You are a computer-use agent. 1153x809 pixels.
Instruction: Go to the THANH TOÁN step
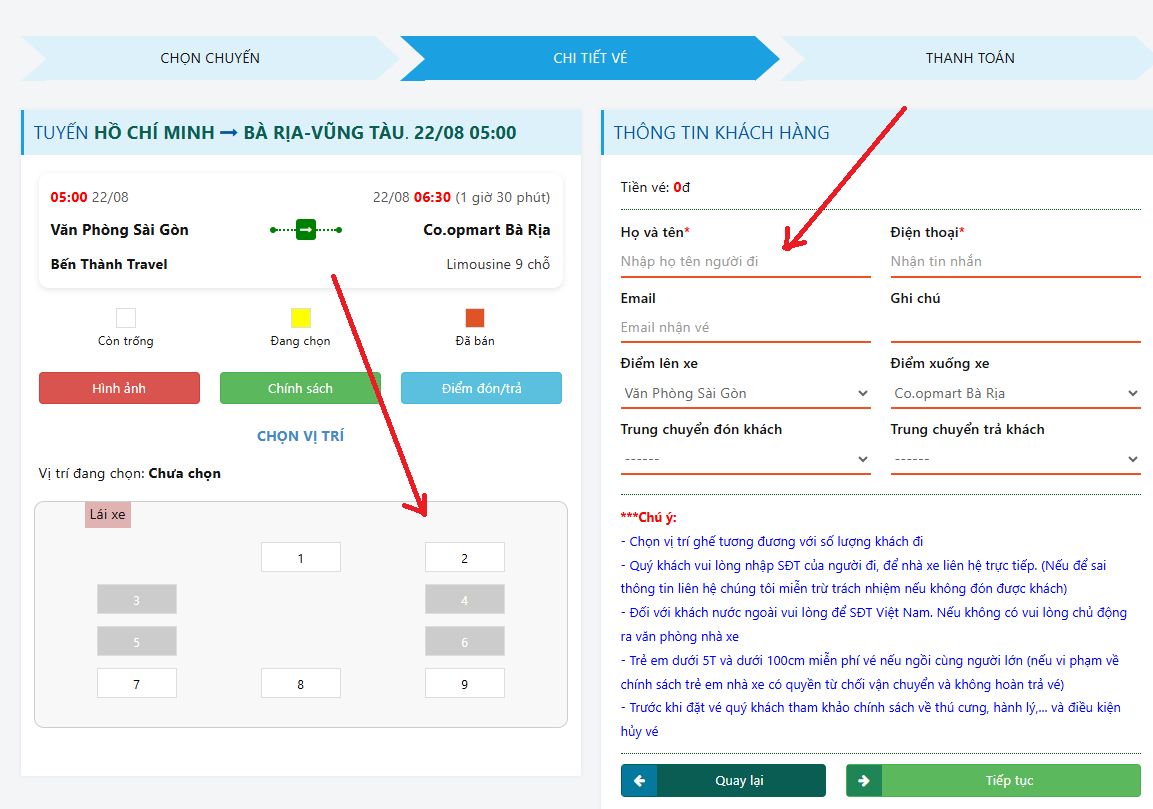click(969, 58)
